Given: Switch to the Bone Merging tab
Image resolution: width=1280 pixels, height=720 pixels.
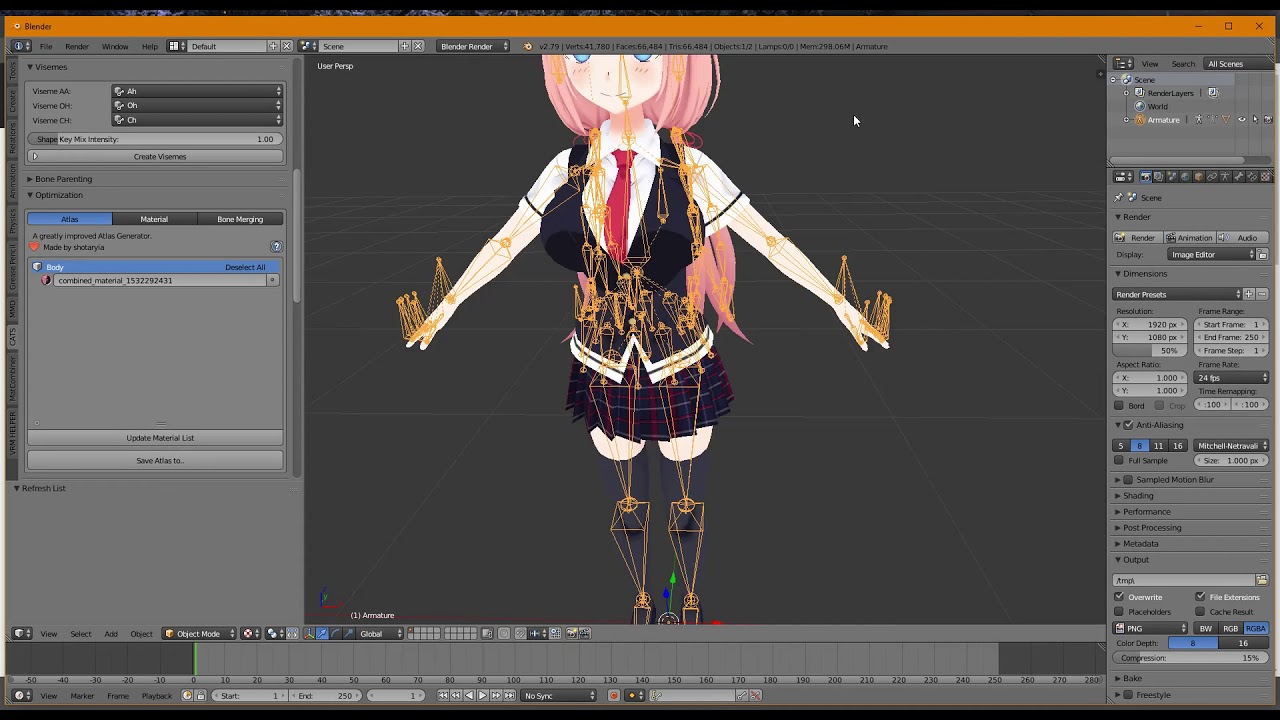Looking at the screenshot, I should point(240,219).
